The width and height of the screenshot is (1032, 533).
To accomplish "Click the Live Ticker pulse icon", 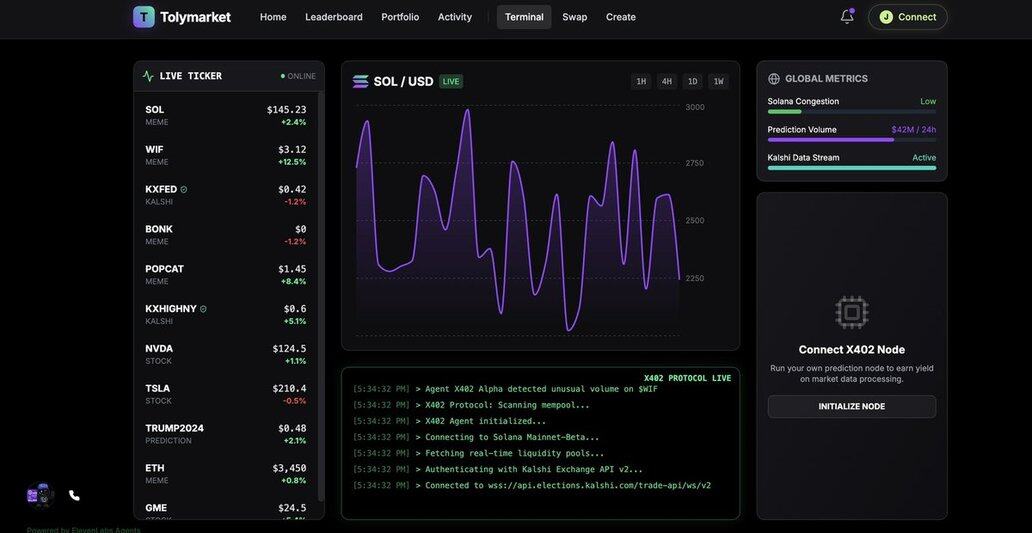I will point(148,76).
